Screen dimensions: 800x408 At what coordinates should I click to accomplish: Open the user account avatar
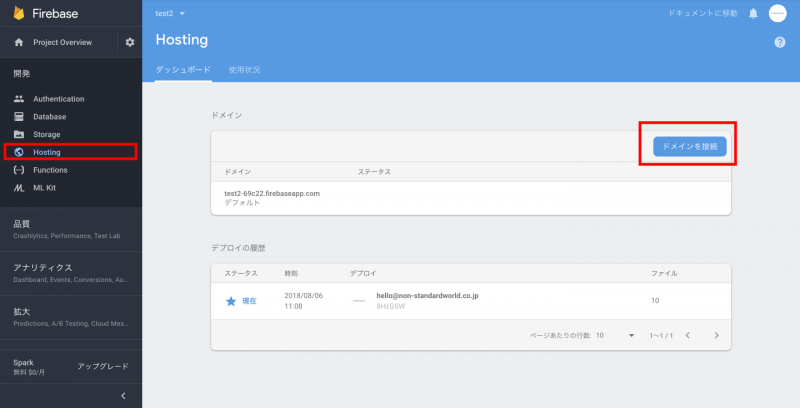(778, 13)
